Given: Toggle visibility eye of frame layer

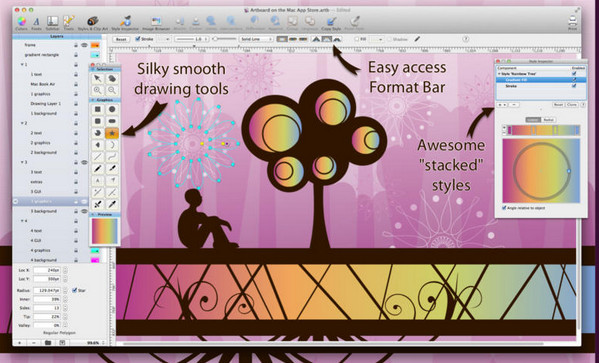Looking at the screenshot, I should pos(84,45).
